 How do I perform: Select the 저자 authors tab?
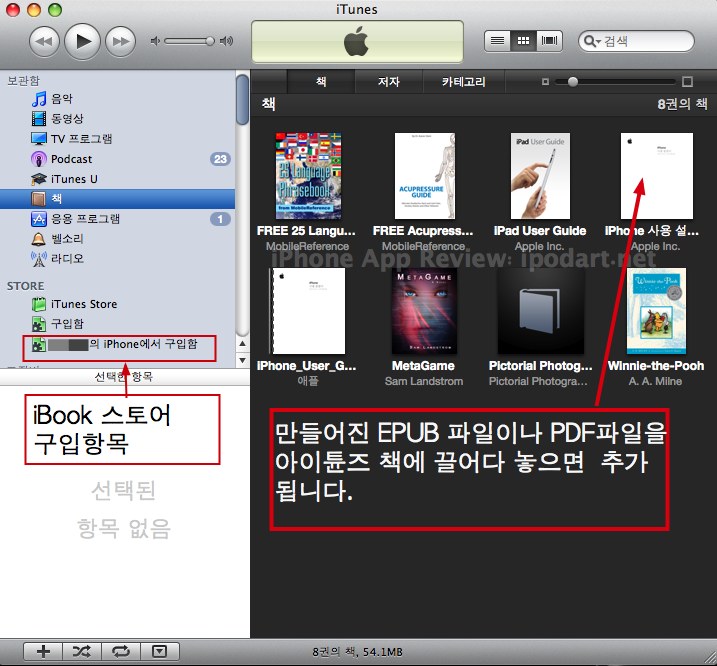click(x=389, y=82)
